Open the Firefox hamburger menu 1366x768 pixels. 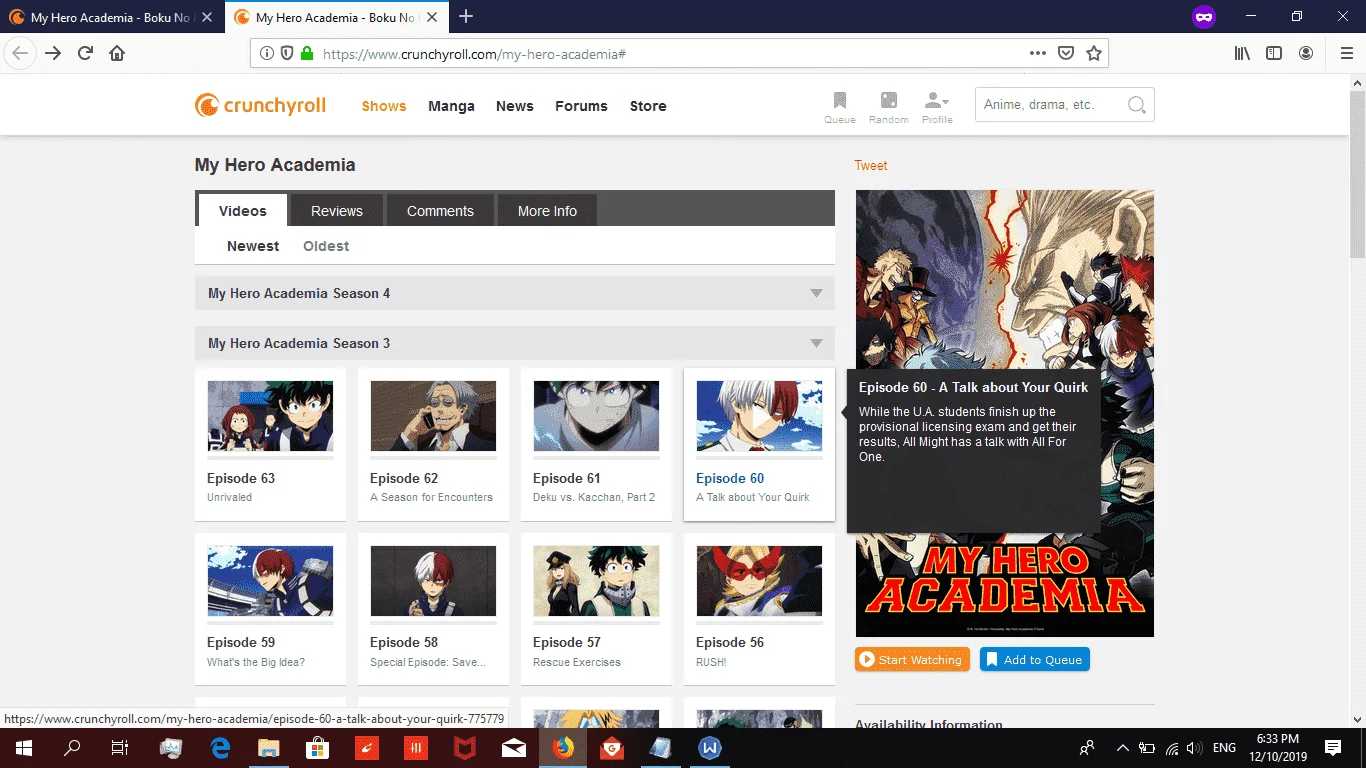pos(1346,53)
